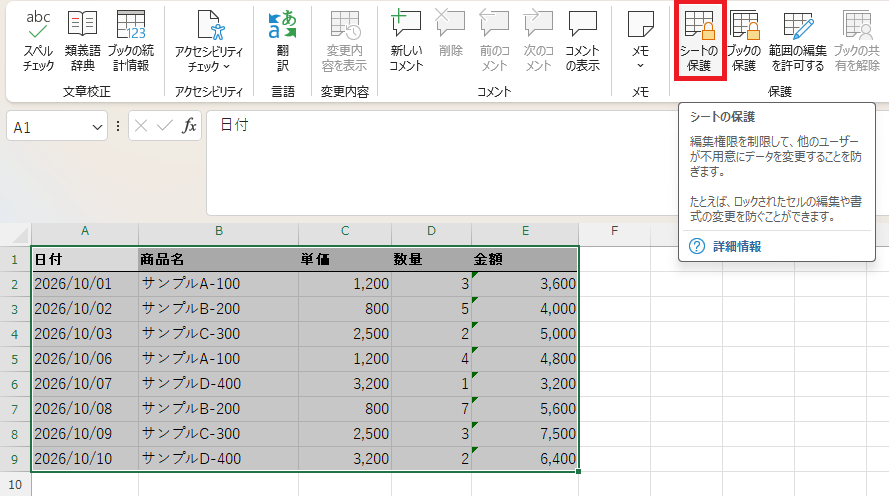Expand the Name Box dropdown arrow
Screen dimensions: 889x496
98,128
